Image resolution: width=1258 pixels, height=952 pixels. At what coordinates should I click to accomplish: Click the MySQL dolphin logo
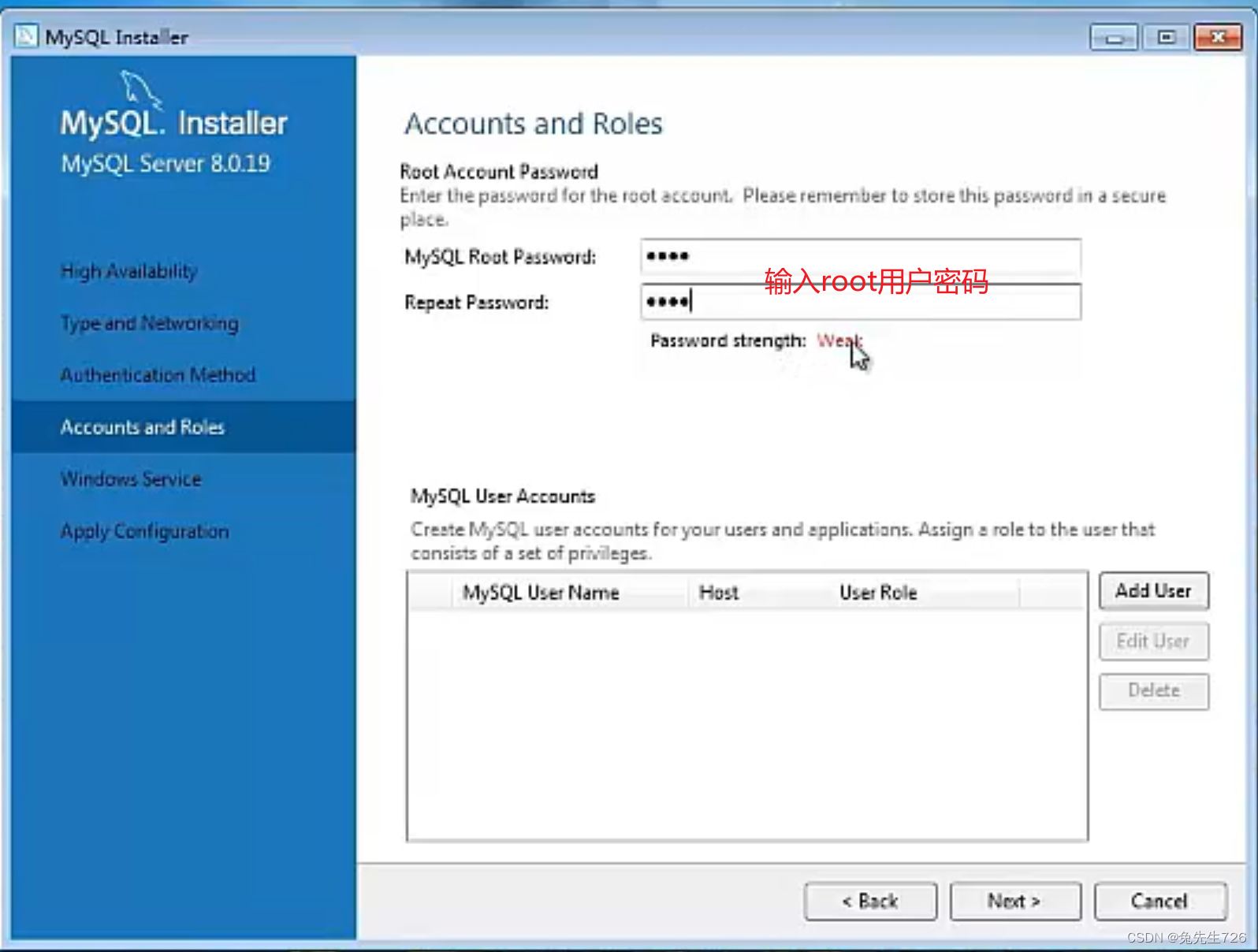point(141,89)
